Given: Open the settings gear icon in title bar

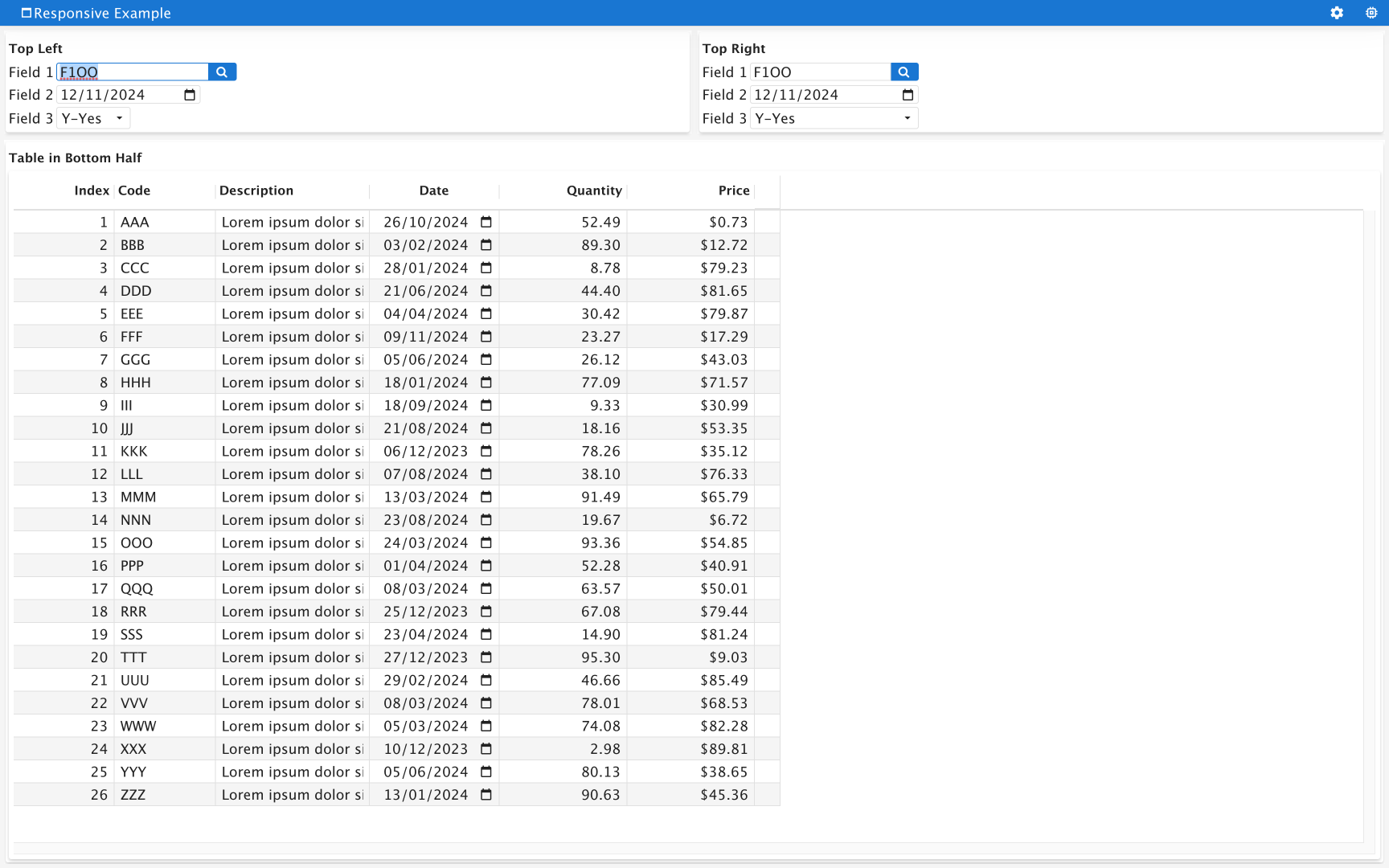Looking at the screenshot, I should point(1336,13).
